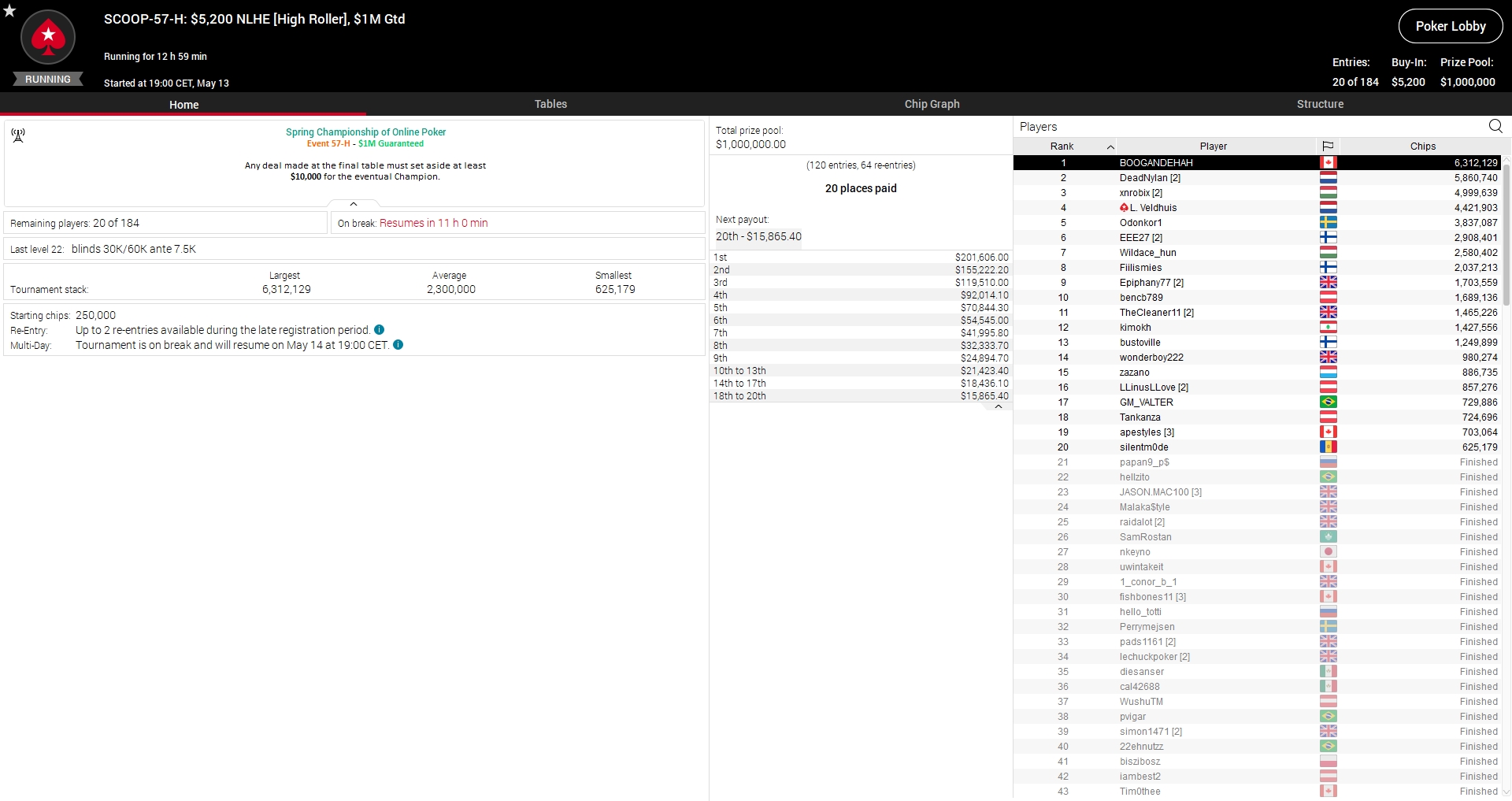Click the Poker Lobby button

coord(1450,26)
